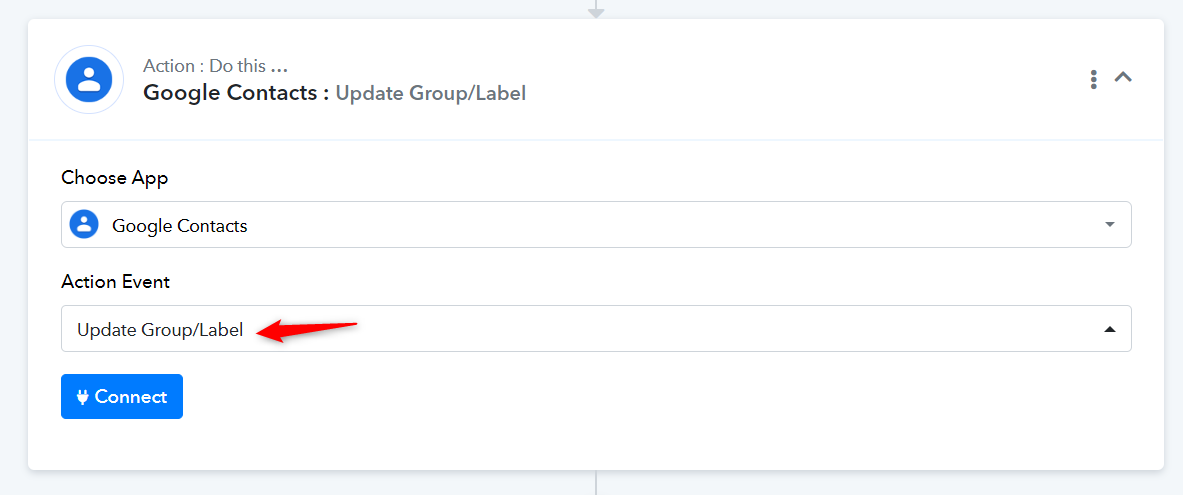Click the small Google Contacts icon in Choose App

click(84, 224)
